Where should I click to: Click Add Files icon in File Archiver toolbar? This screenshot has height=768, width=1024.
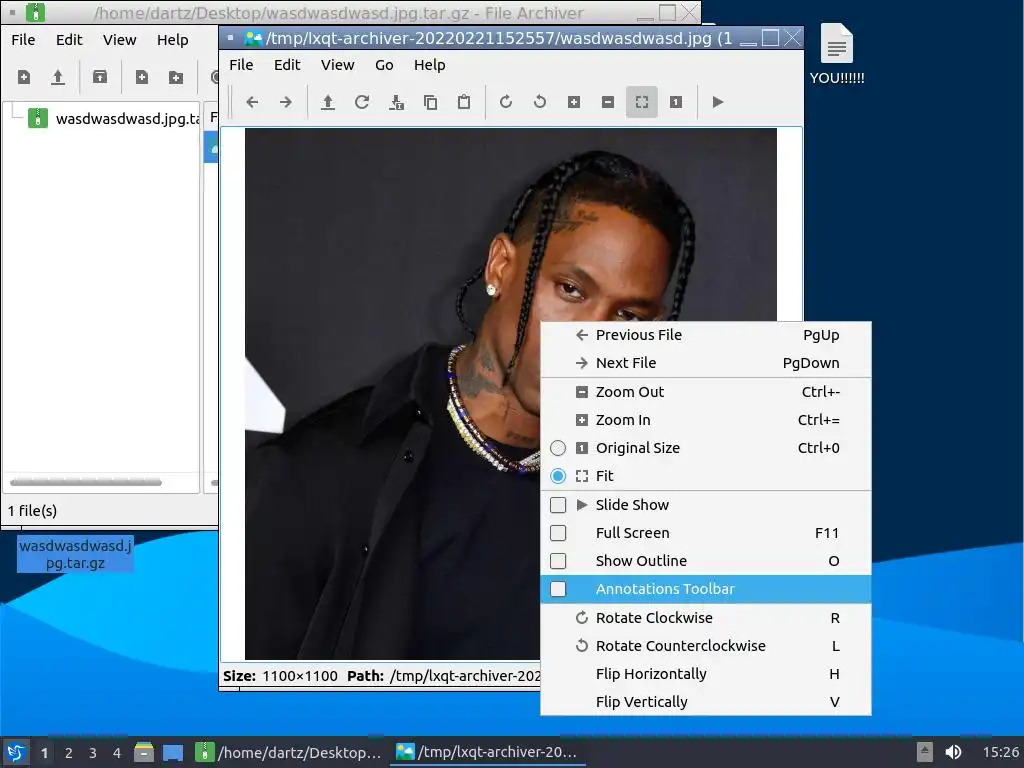pos(142,77)
